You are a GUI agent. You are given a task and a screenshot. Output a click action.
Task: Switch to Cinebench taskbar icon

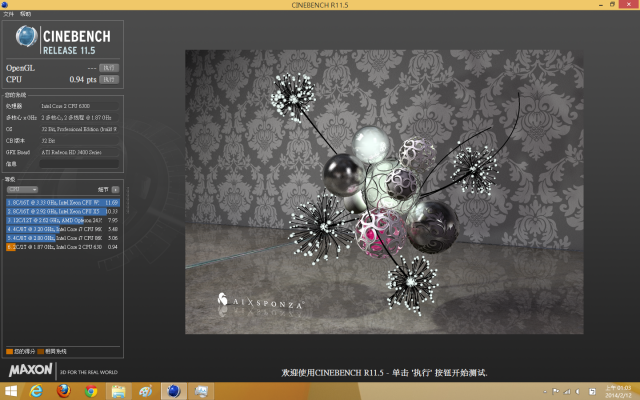click(174, 391)
